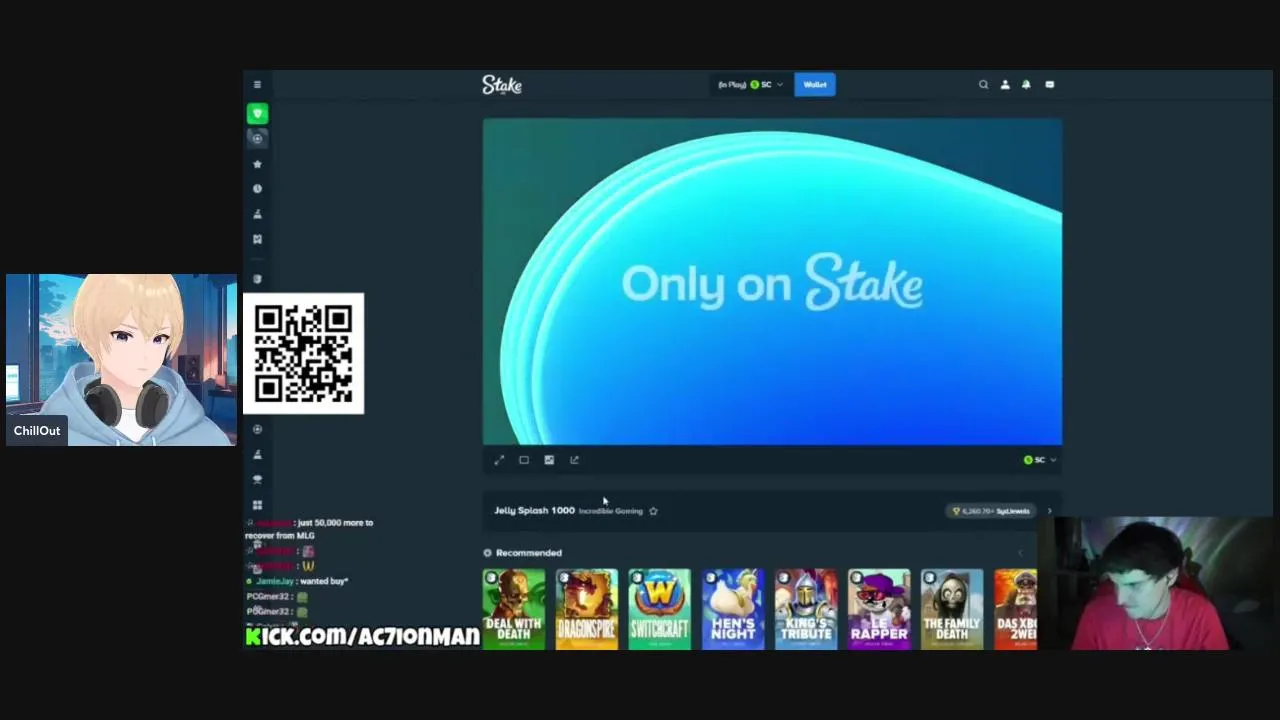Open the live stats chart icon
Screen dimensions: 1280x720
549,460
